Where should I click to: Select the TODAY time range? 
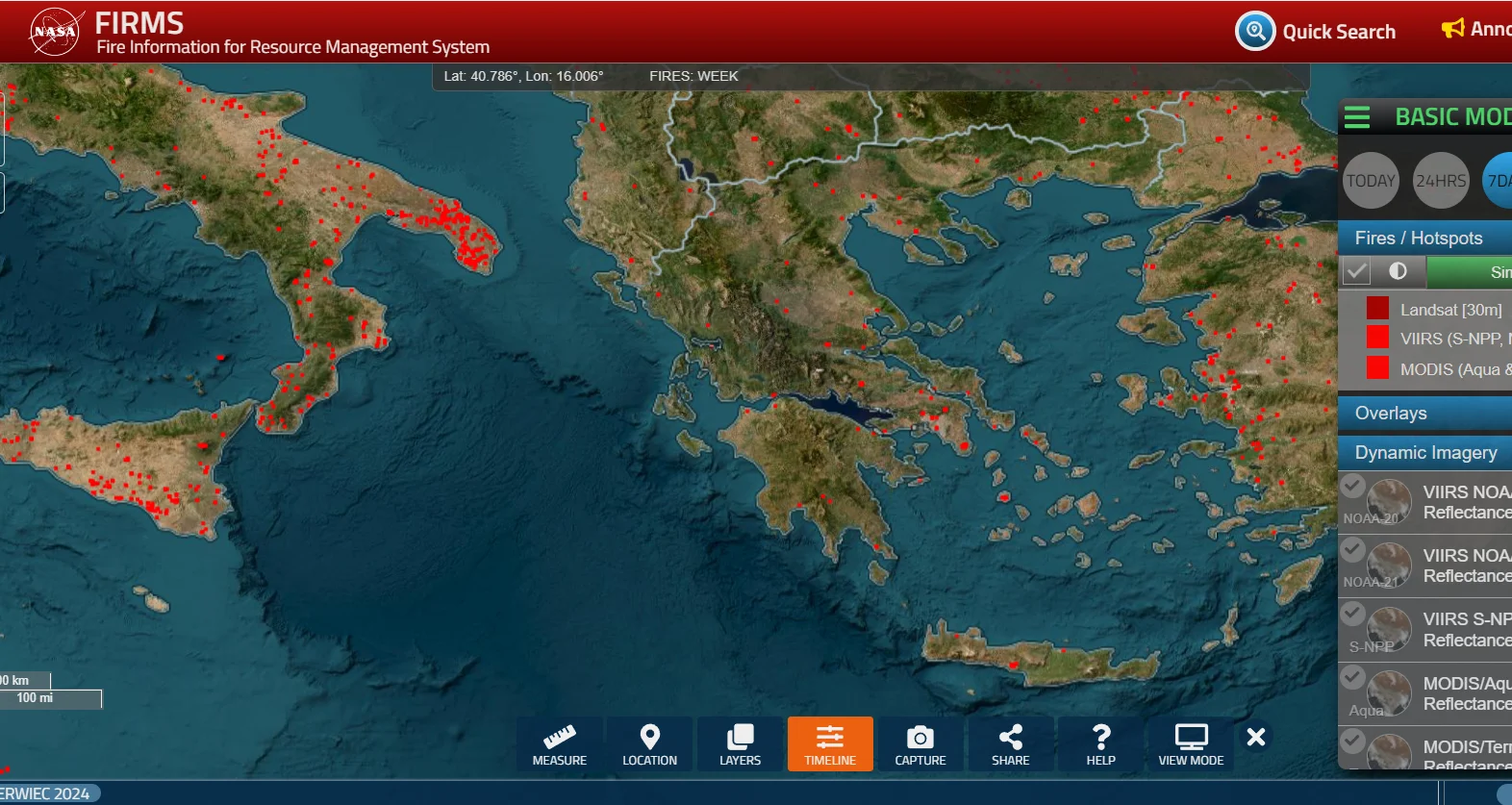click(1371, 181)
